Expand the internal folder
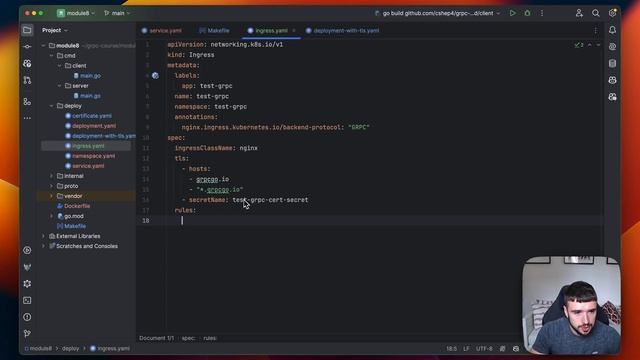 [x=51, y=176]
